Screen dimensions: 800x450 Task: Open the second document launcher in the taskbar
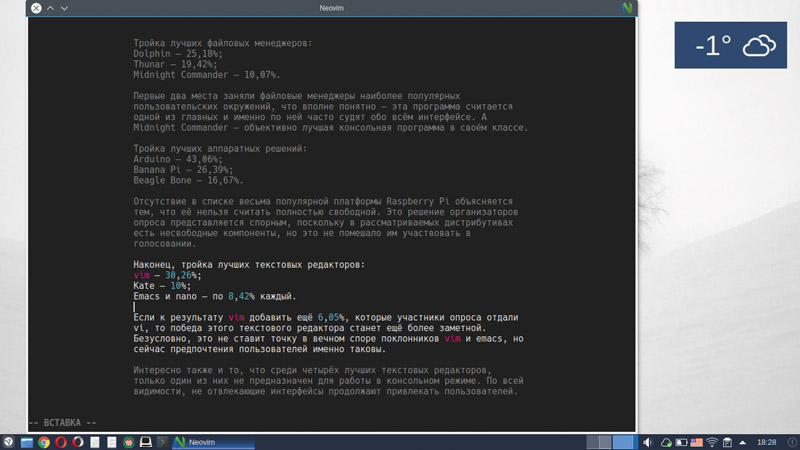click(x=112, y=442)
